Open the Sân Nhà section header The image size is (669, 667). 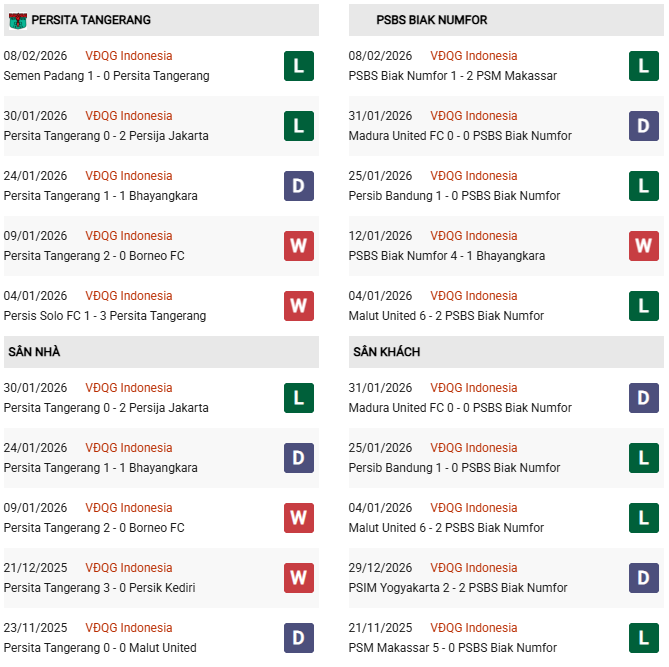click(34, 352)
